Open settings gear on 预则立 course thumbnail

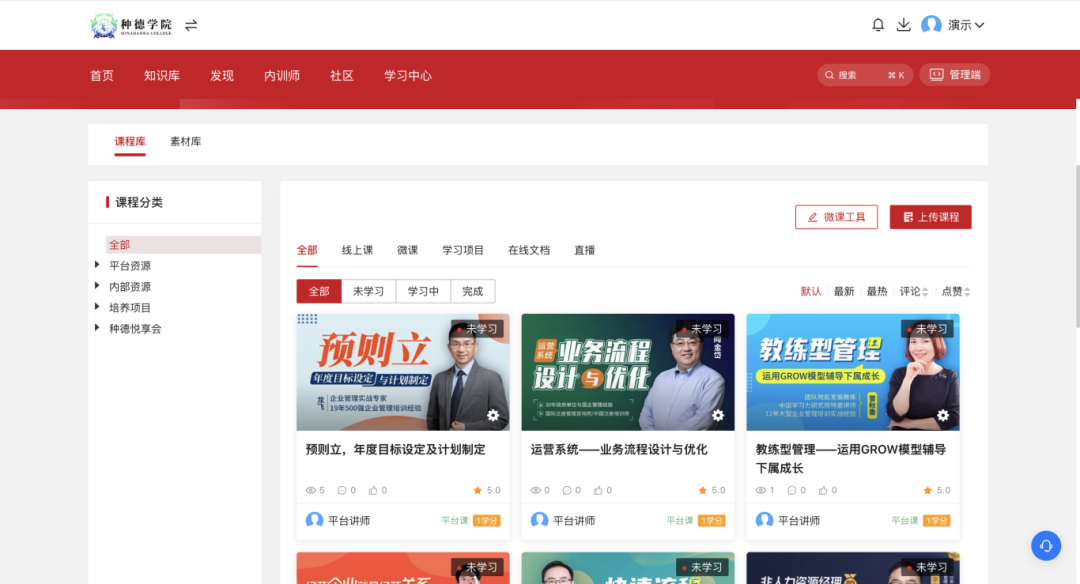[x=493, y=415]
